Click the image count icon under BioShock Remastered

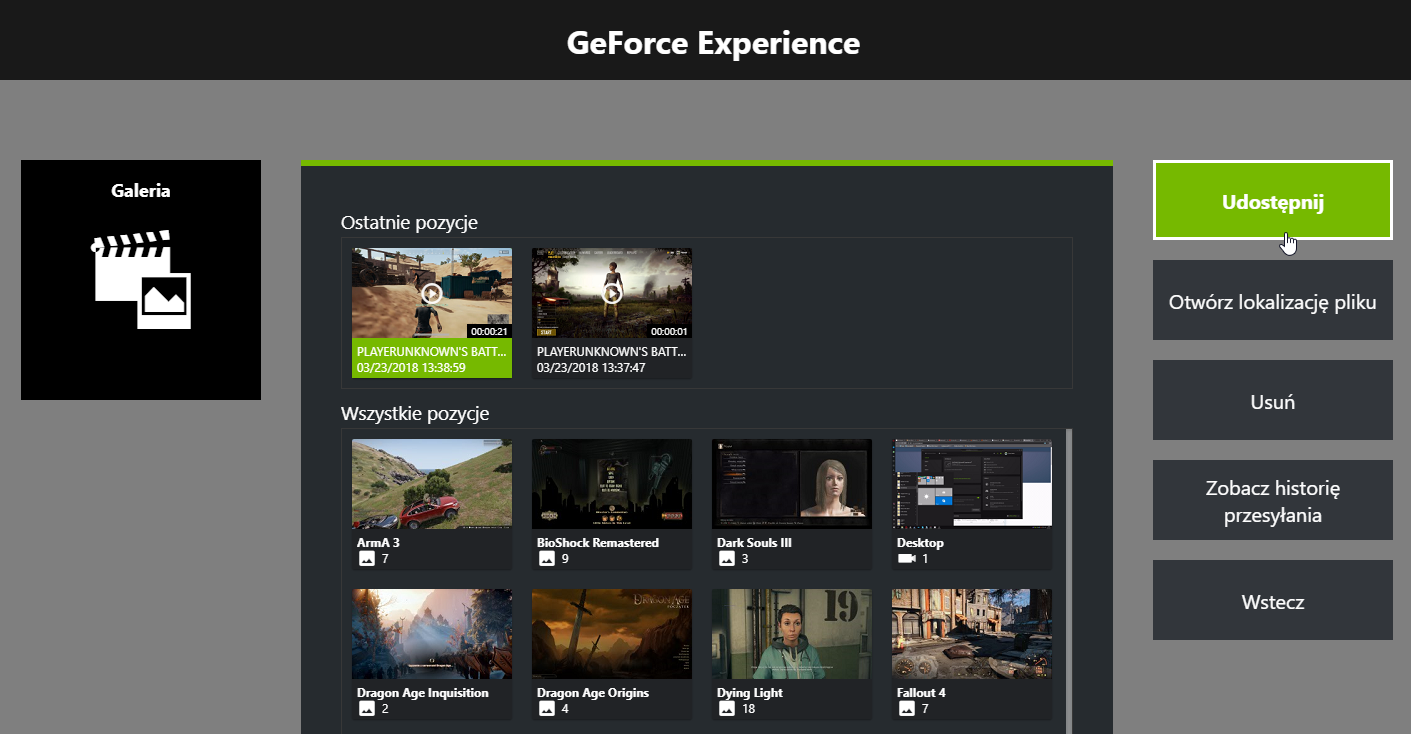[547, 559]
